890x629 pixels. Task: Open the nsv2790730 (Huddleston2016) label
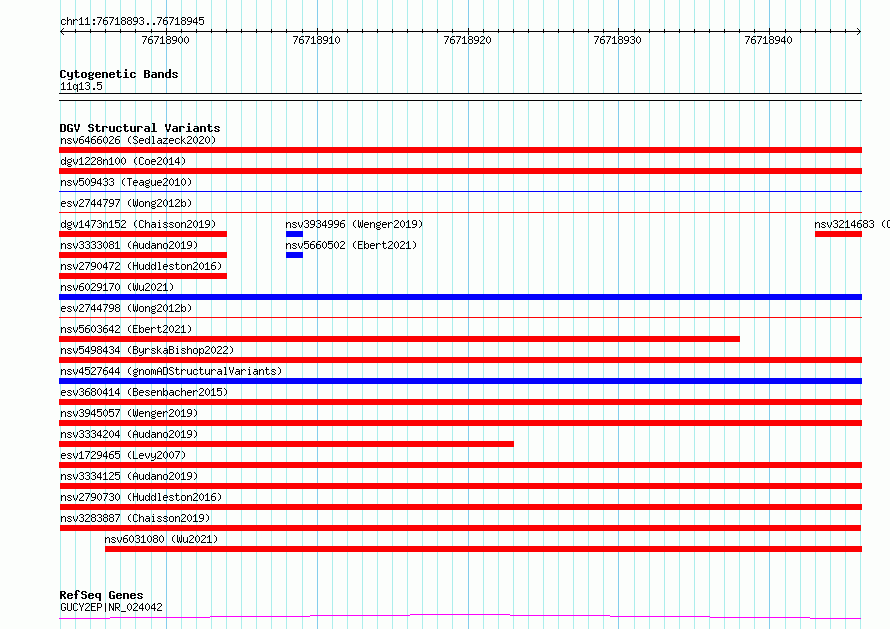[141, 497]
